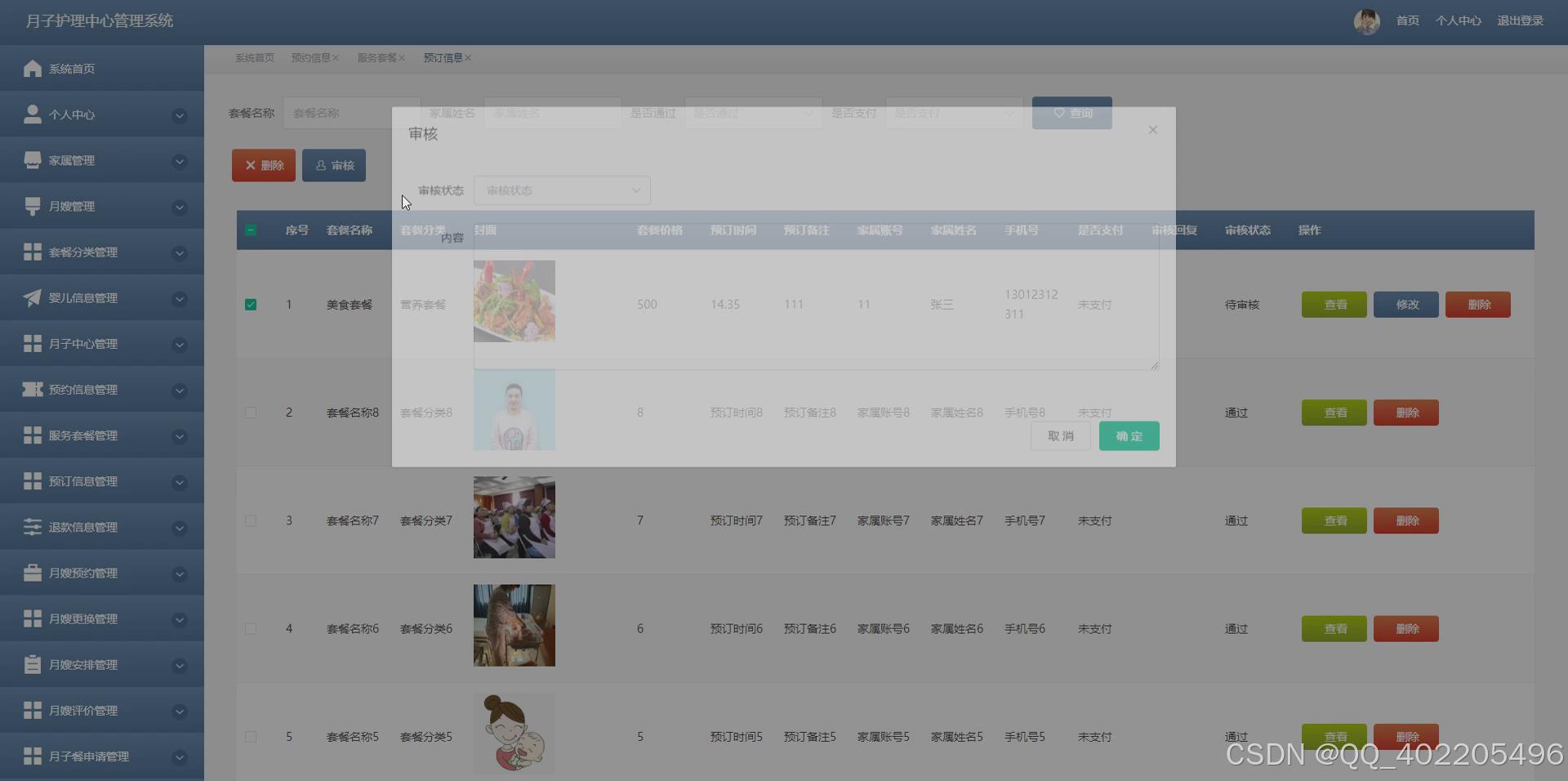Open the 审核状态 dropdown in dialog
1568x781 pixels.
pos(562,190)
